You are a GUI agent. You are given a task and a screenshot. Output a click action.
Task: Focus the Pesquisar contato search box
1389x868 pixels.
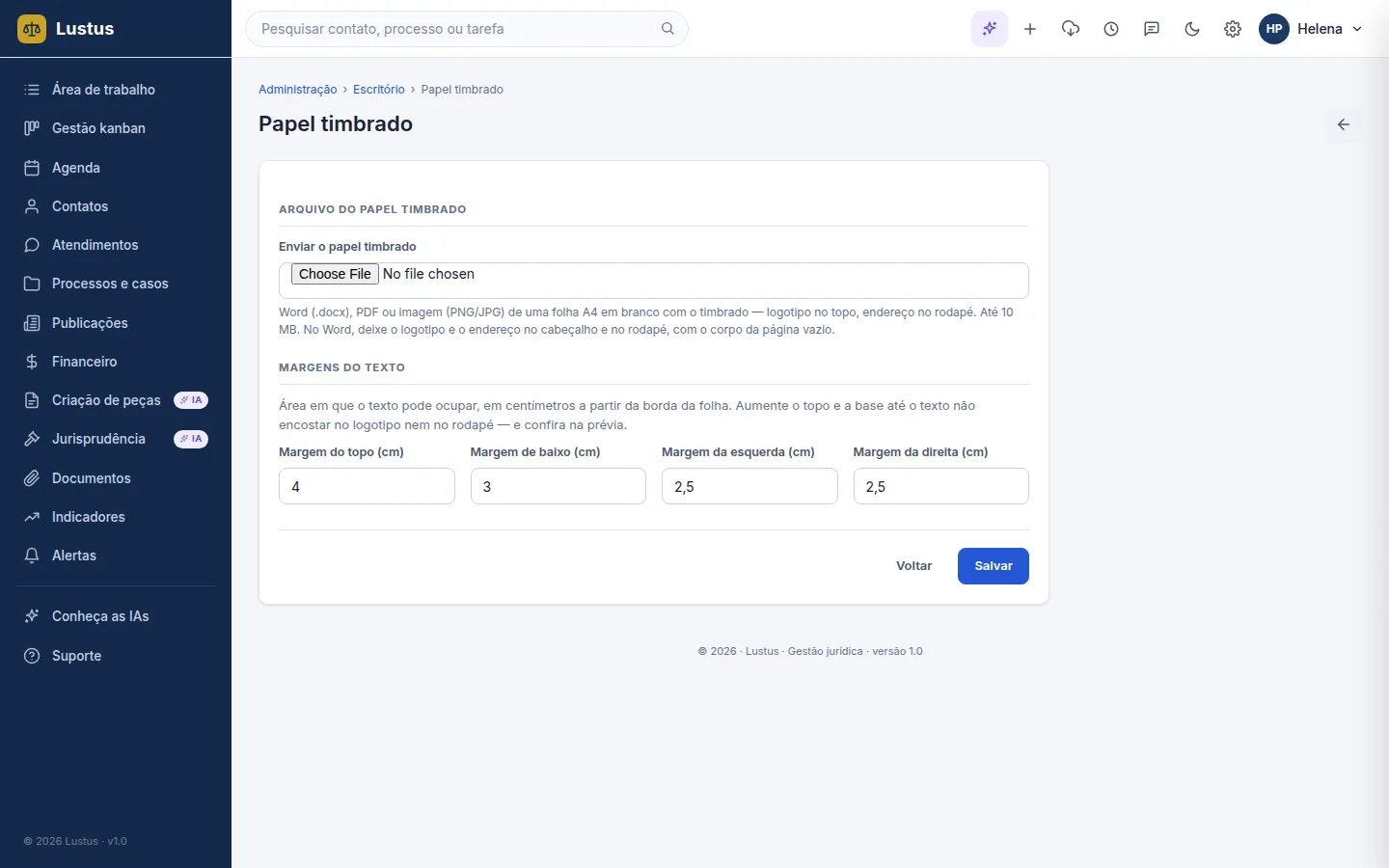coord(467,29)
